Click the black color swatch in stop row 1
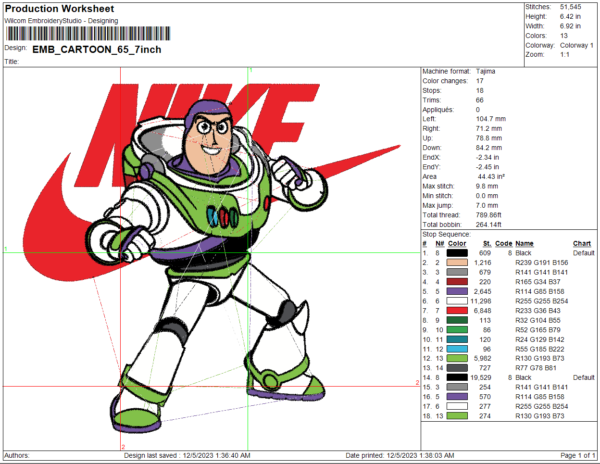 click(457, 253)
